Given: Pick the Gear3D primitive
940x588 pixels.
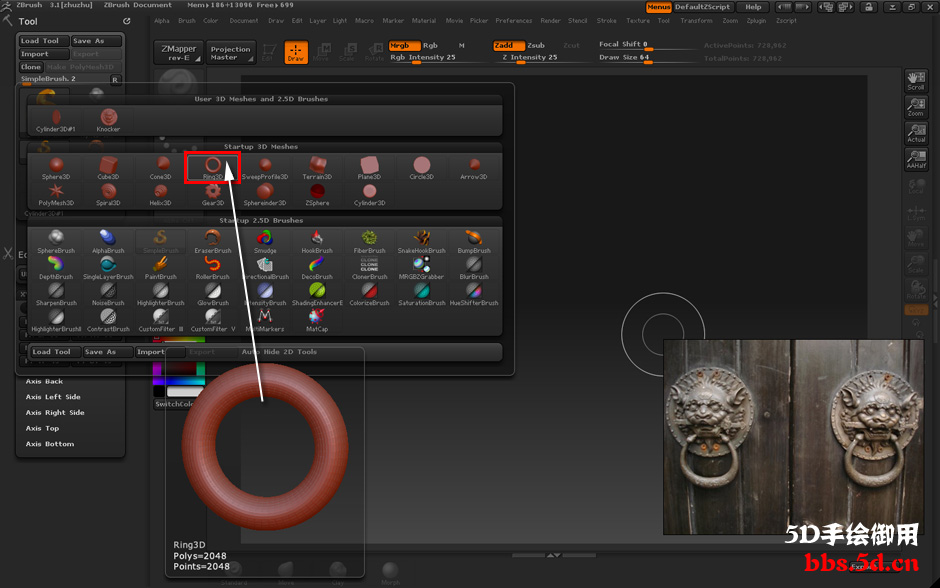Looking at the screenshot, I should [213, 194].
